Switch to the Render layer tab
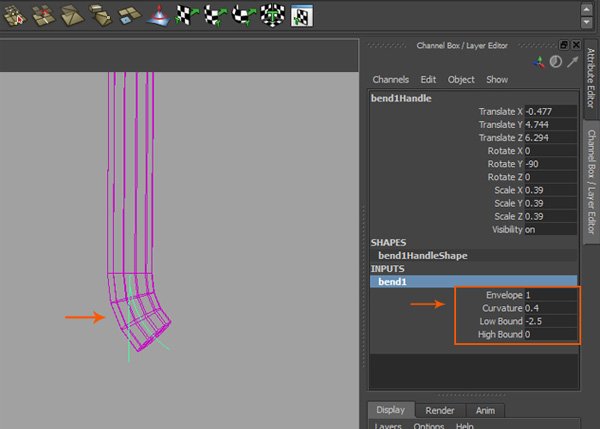The height and width of the screenshot is (429, 600). pos(440,410)
